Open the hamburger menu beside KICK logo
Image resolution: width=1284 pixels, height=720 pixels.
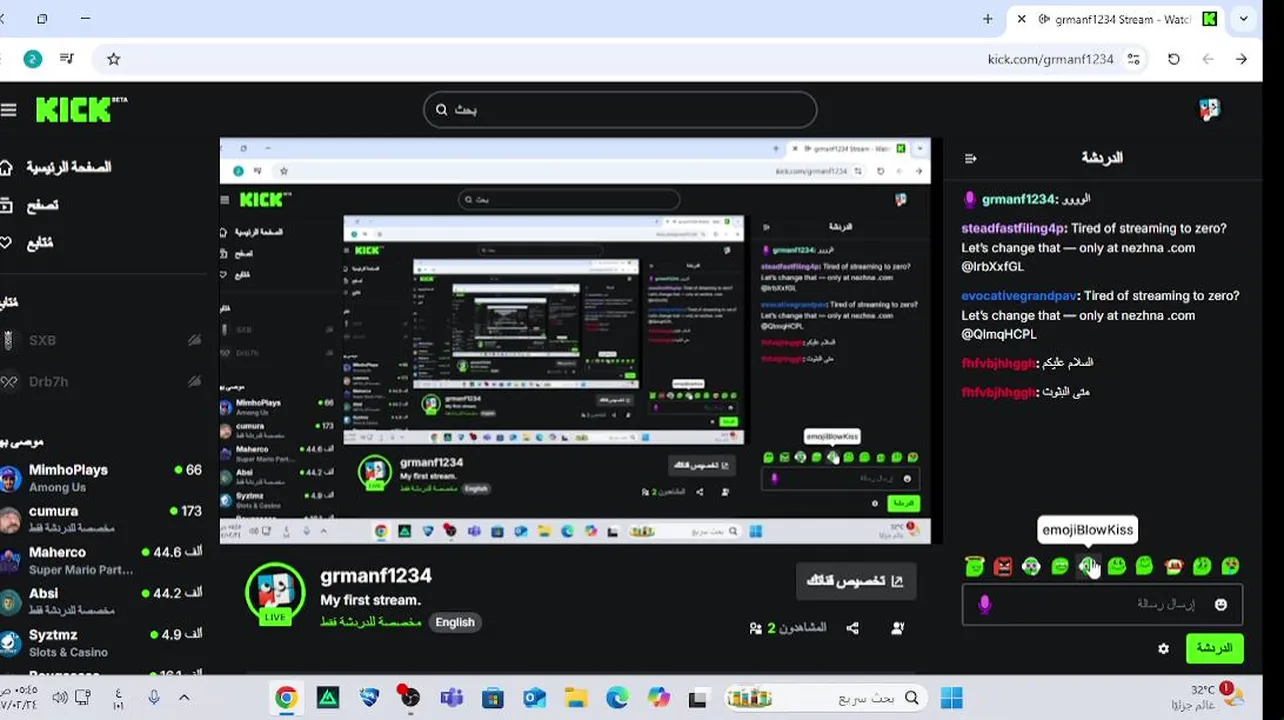click(8, 110)
